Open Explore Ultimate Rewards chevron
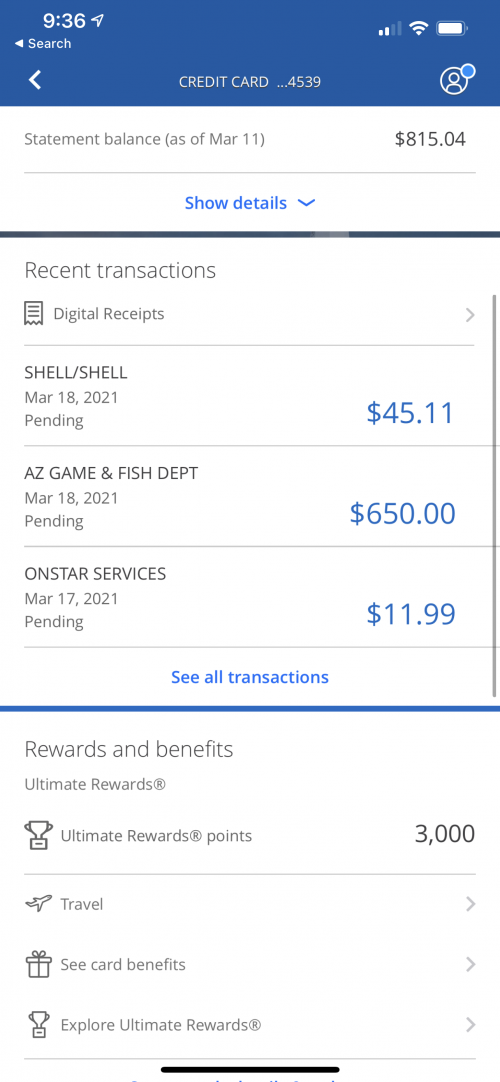 coord(470,1025)
